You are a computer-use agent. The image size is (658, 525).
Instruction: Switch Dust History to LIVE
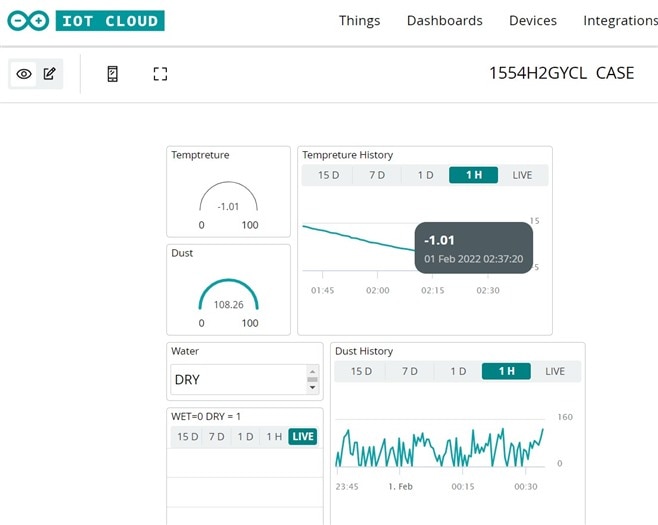(555, 371)
